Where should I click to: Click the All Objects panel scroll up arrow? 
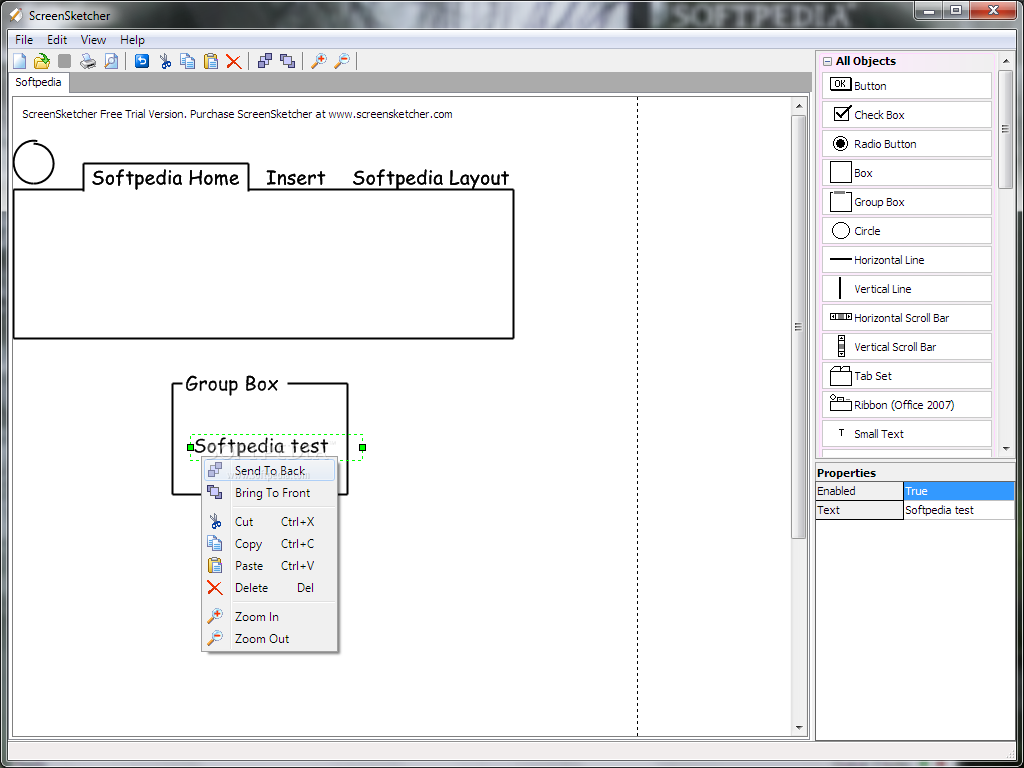pyautogui.click(x=1006, y=60)
